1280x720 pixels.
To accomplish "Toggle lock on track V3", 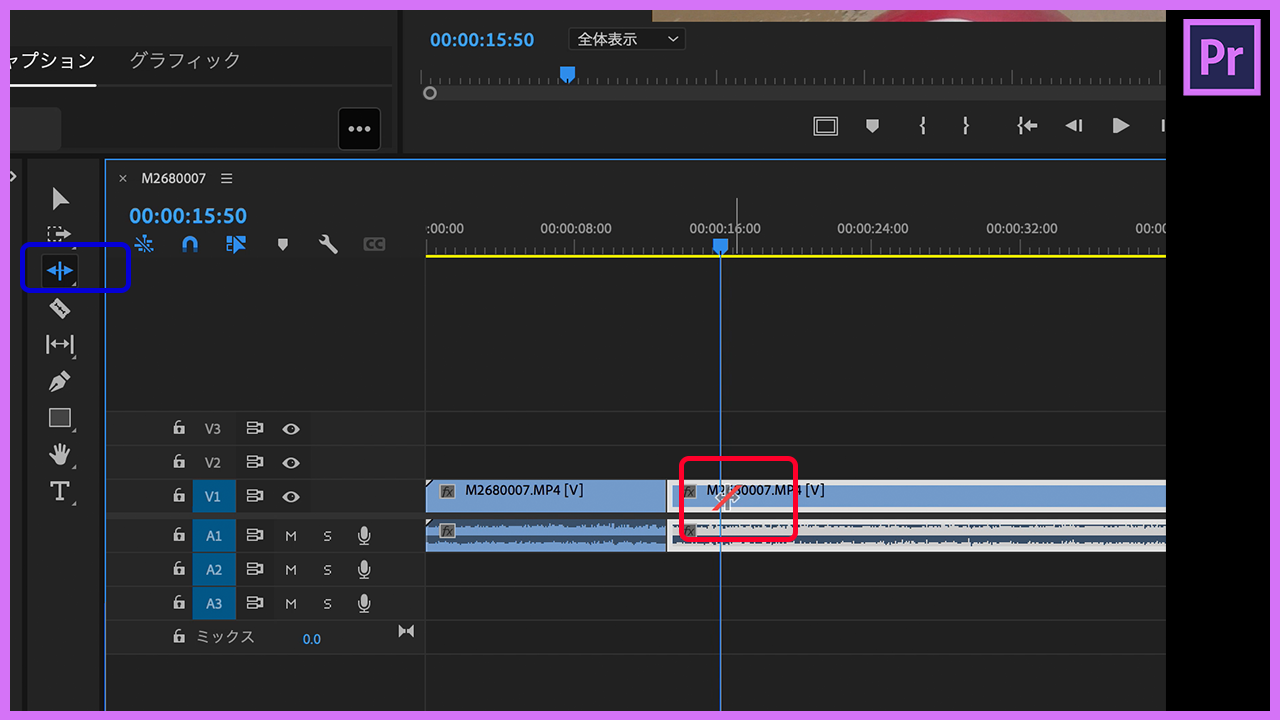I will coord(179,428).
